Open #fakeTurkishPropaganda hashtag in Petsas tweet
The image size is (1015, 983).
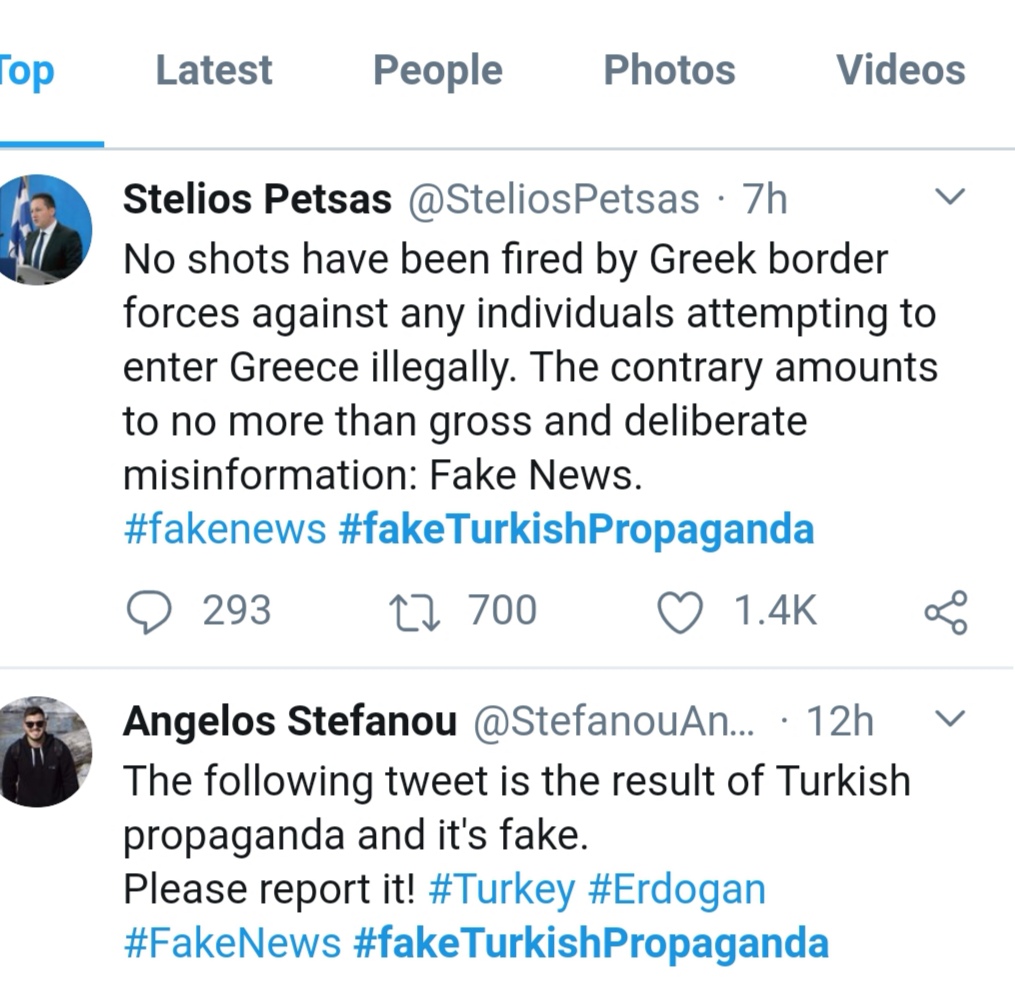click(x=576, y=529)
